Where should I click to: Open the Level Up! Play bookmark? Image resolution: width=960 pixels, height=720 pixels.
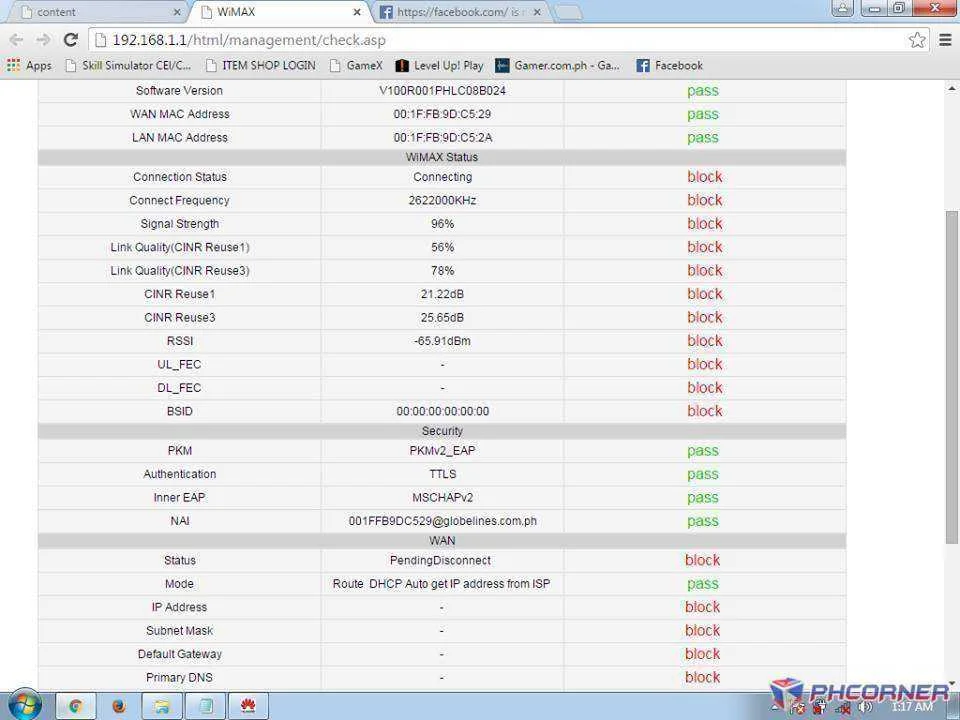coord(439,66)
